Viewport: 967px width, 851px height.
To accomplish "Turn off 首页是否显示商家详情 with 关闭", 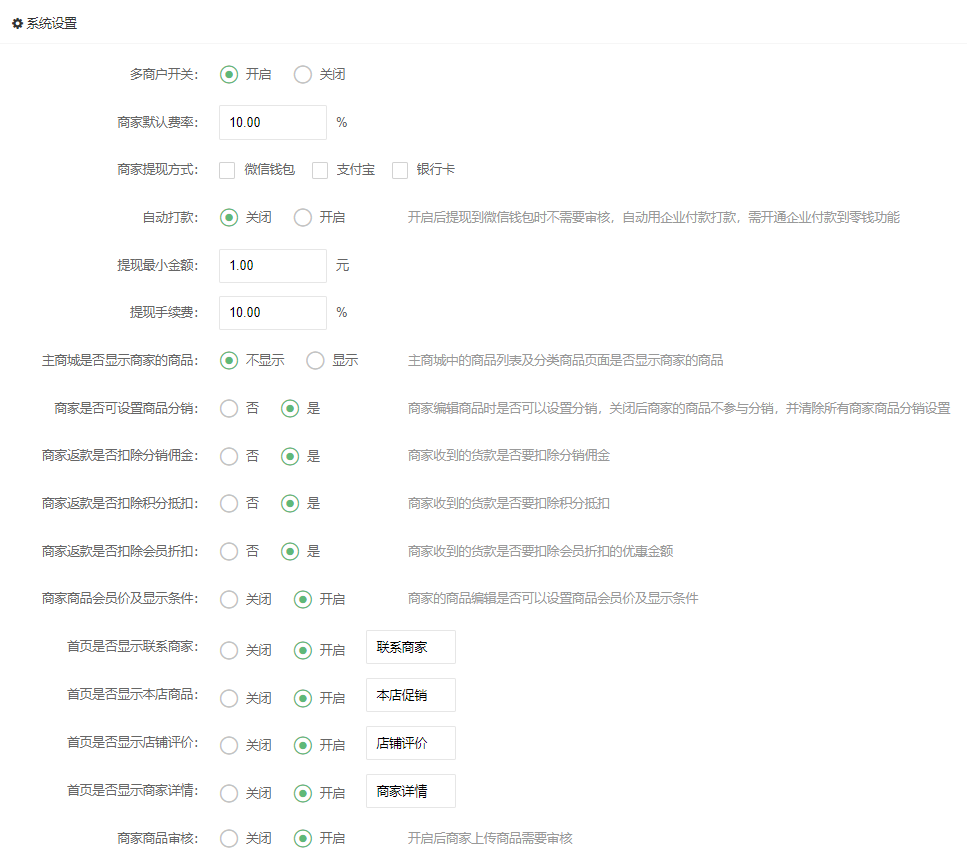I will (229, 793).
